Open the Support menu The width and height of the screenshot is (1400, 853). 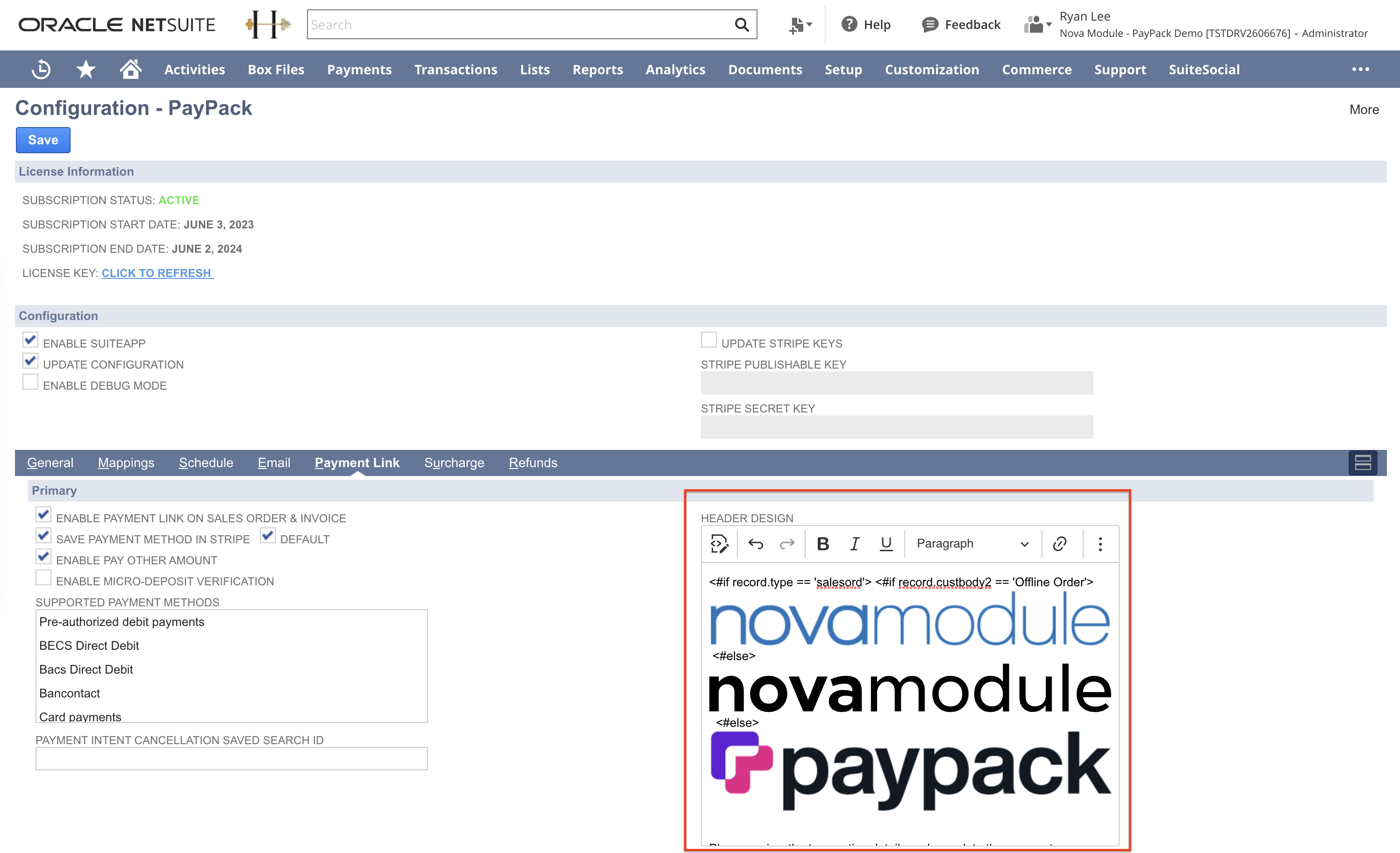click(x=1120, y=69)
